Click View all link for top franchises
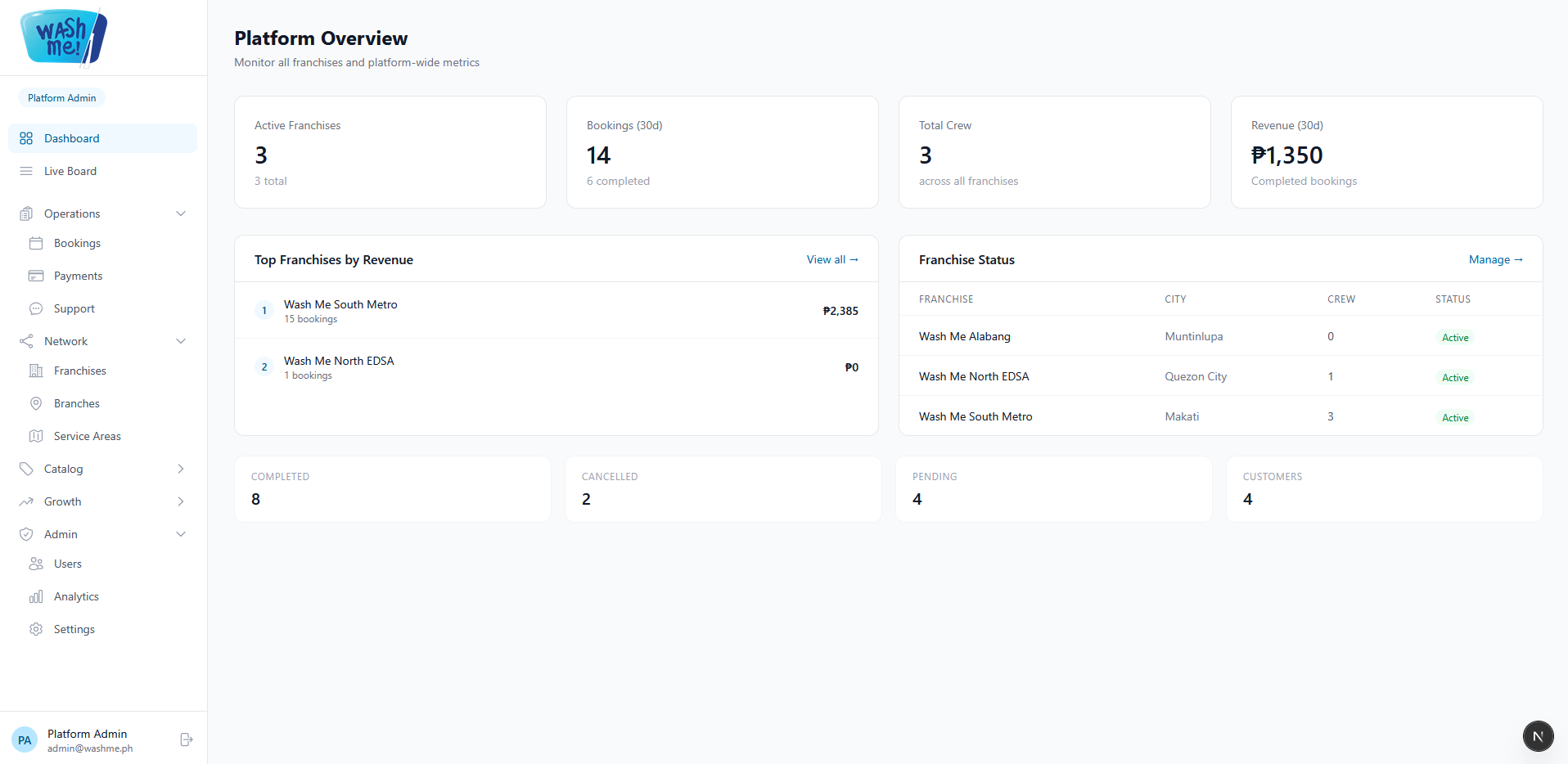Viewport: 1568px width, 764px height. [832, 259]
